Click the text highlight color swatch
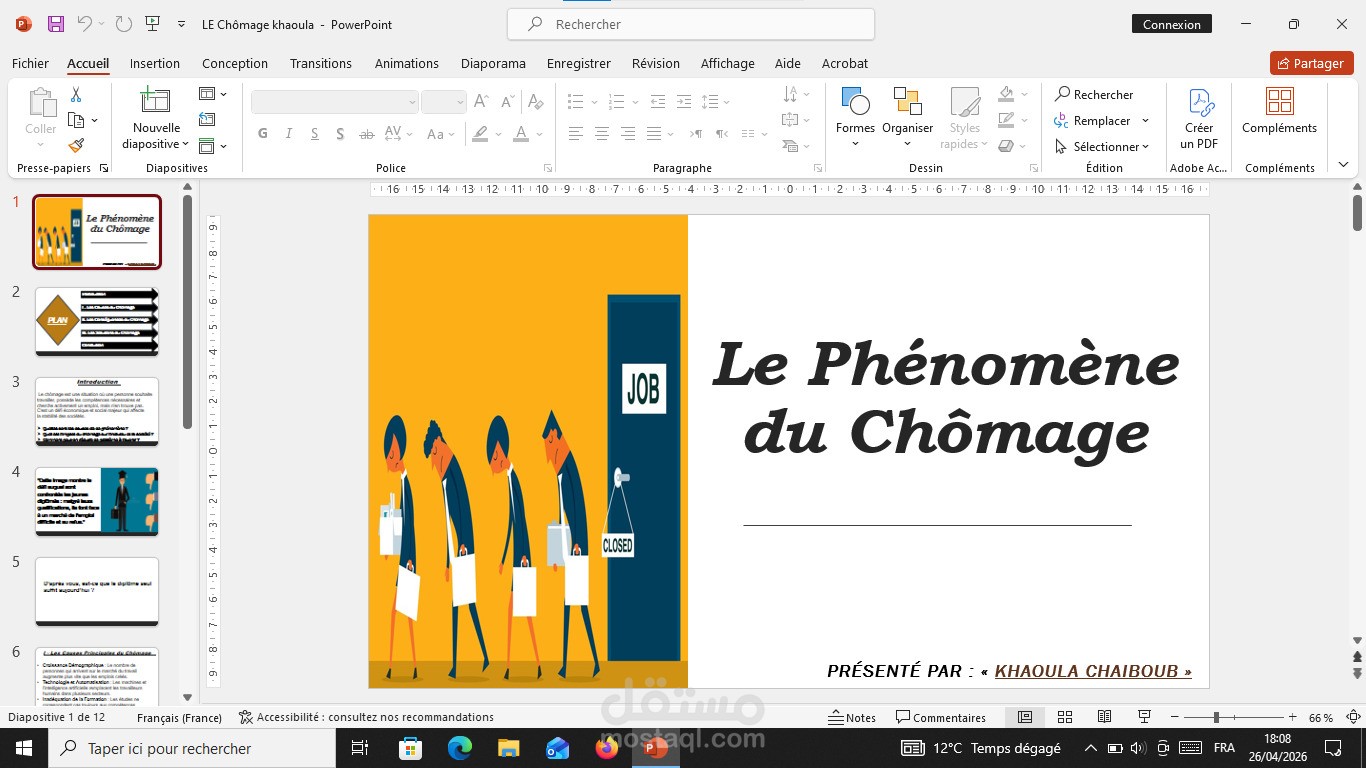 (481, 133)
